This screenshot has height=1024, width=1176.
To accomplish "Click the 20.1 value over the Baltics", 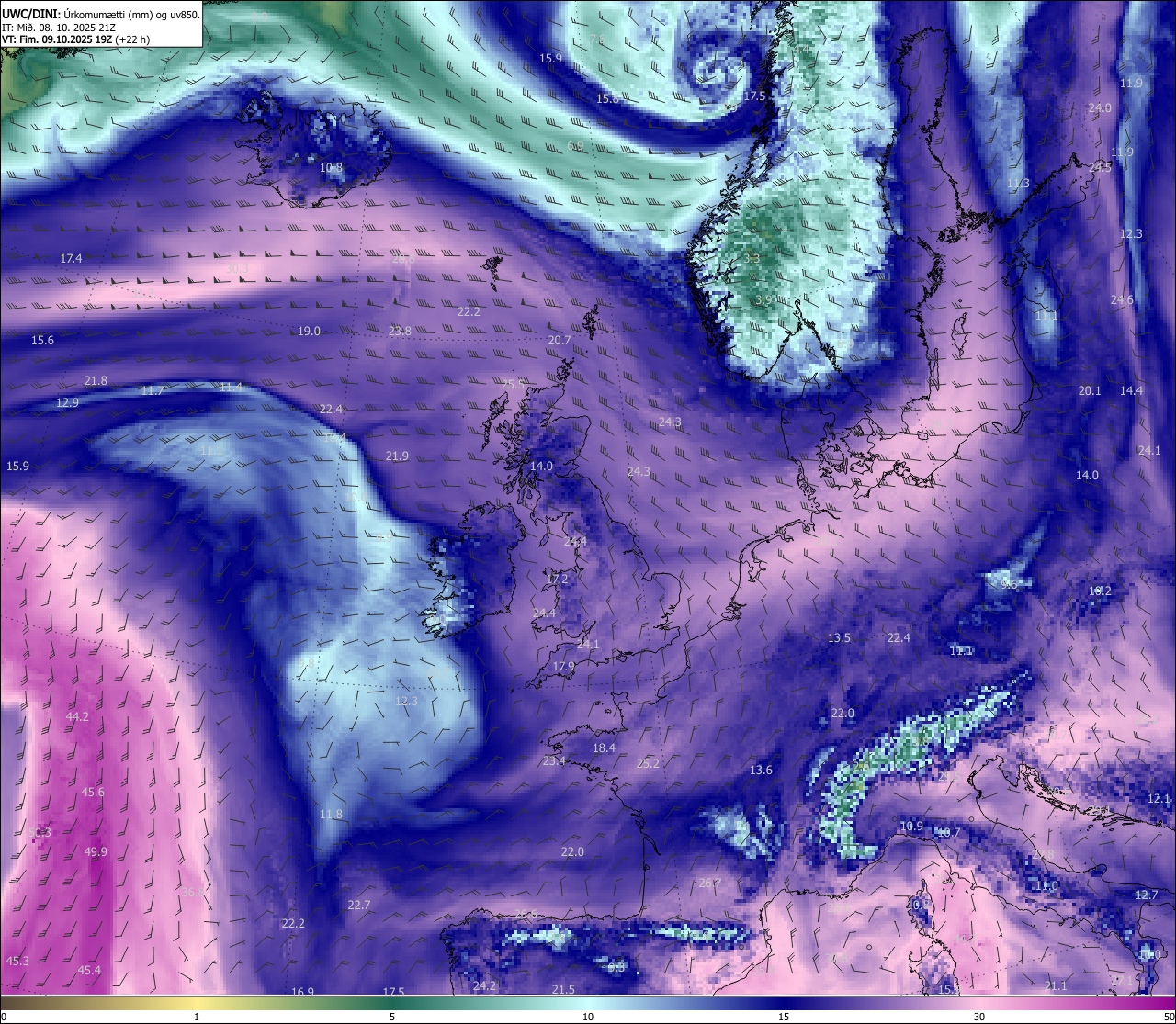I will point(1089,391).
